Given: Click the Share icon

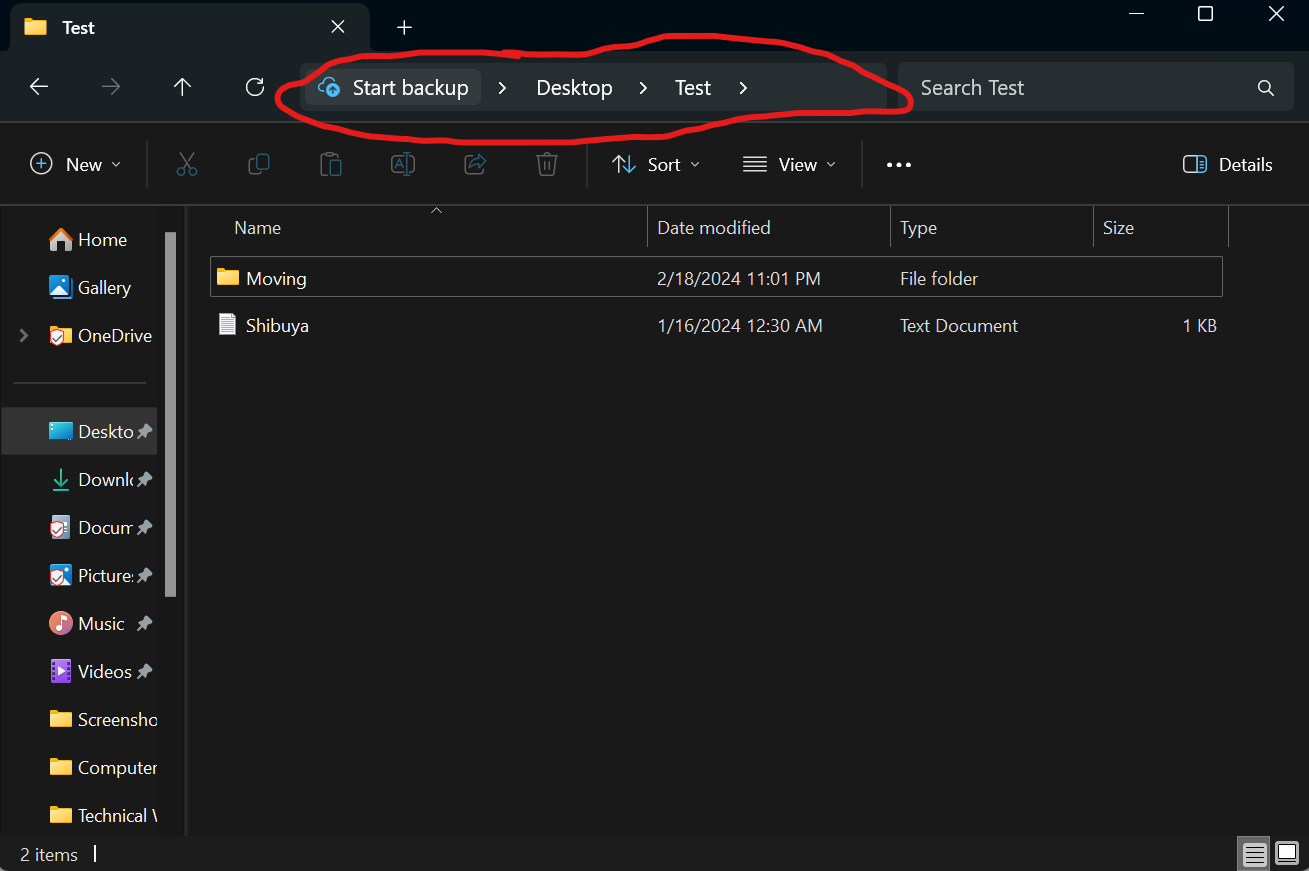Looking at the screenshot, I should pos(475,164).
